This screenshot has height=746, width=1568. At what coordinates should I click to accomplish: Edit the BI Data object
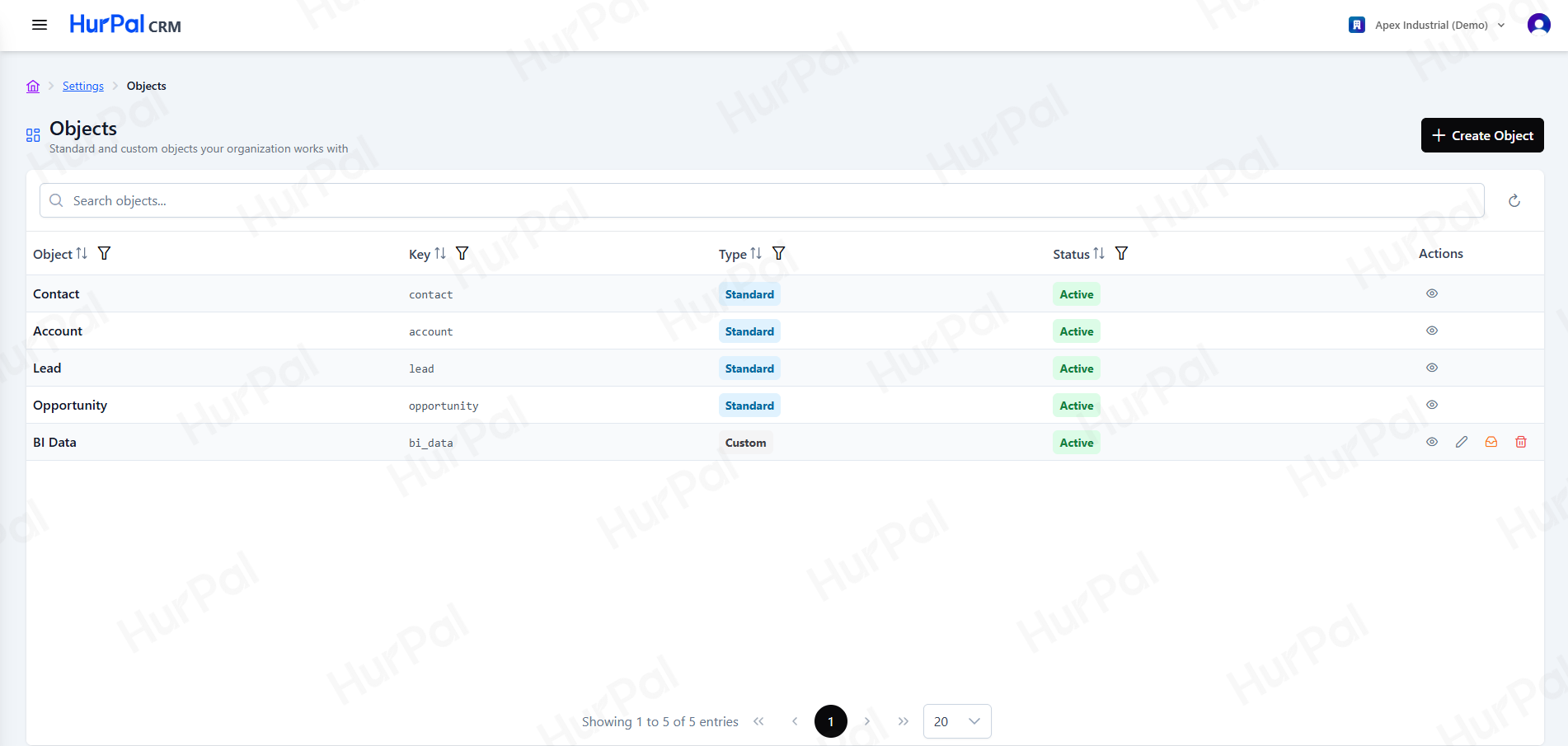1462,442
